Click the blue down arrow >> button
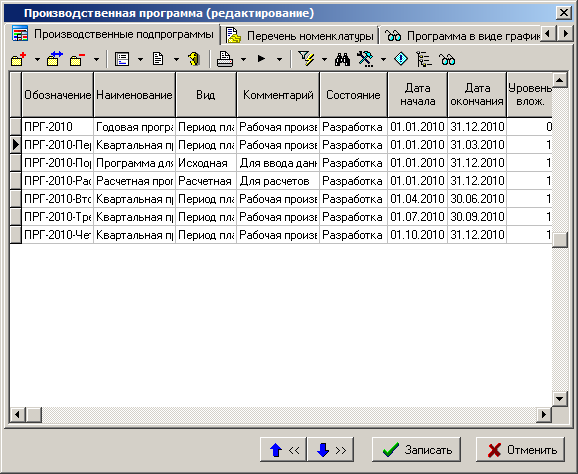578x474 pixels. click(x=331, y=450)
